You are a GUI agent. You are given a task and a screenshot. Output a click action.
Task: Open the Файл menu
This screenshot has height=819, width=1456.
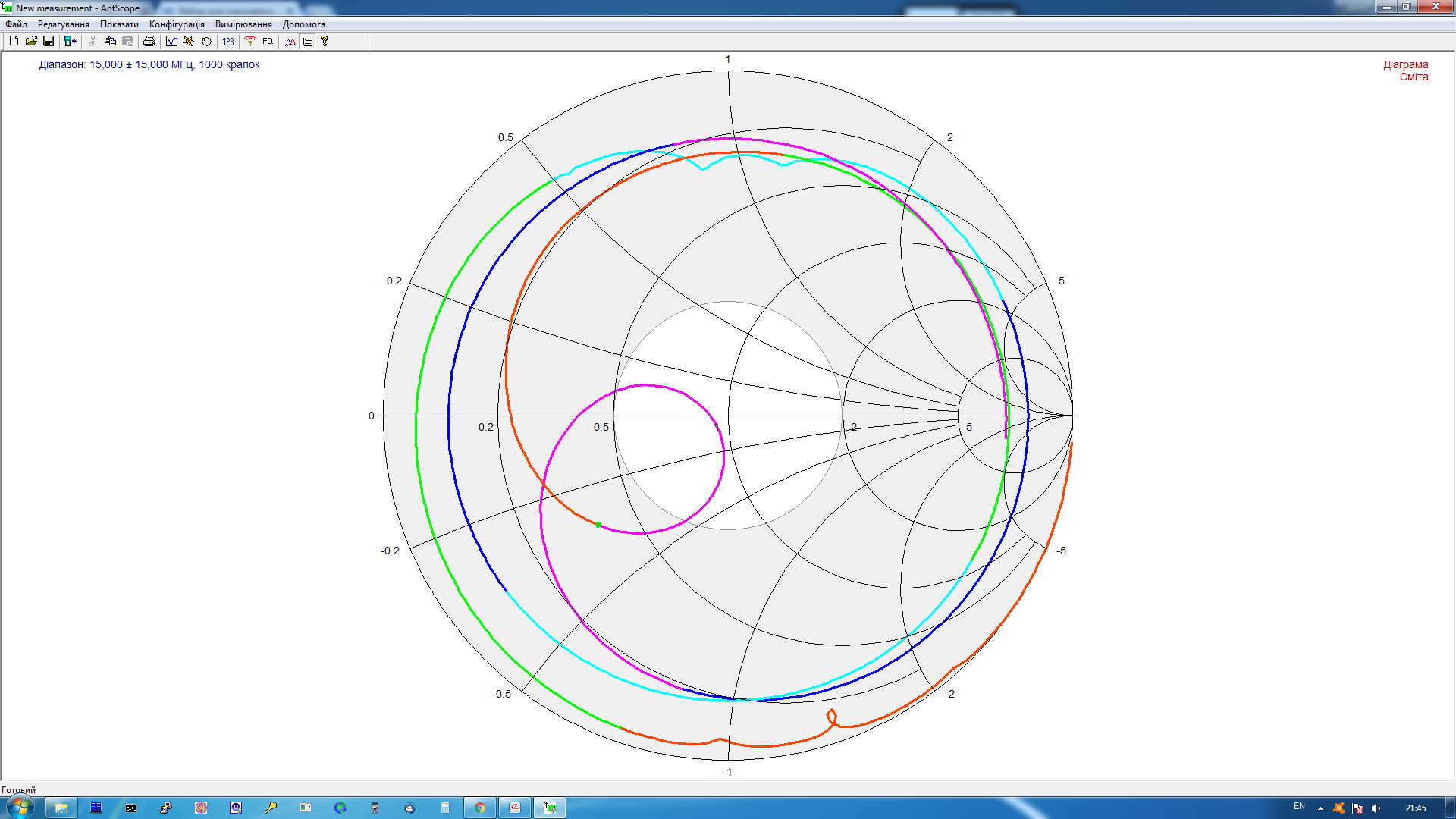16,24
